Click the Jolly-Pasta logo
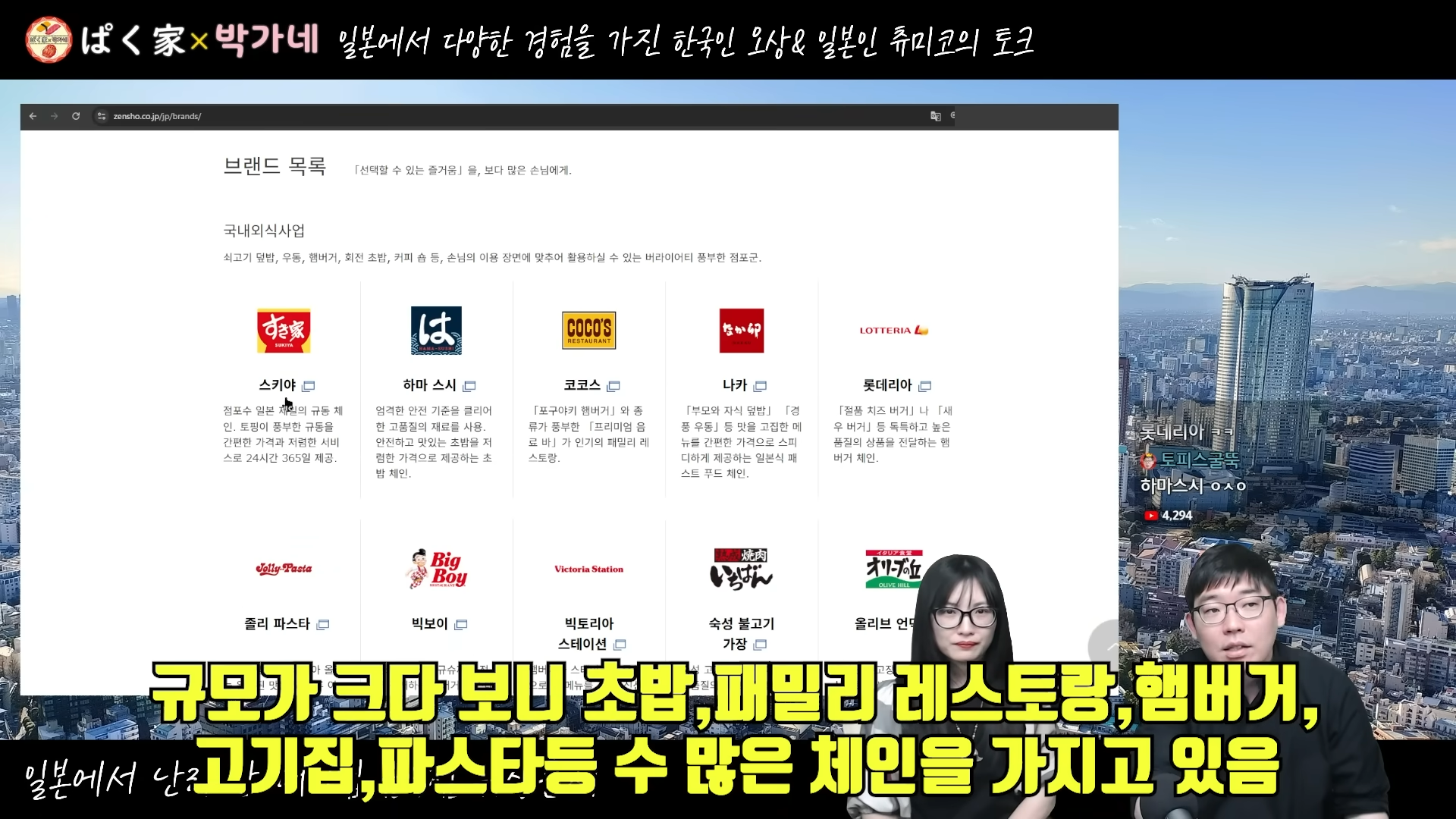The height and width of the screenshot is (819, 1456). tap(284, 569)
